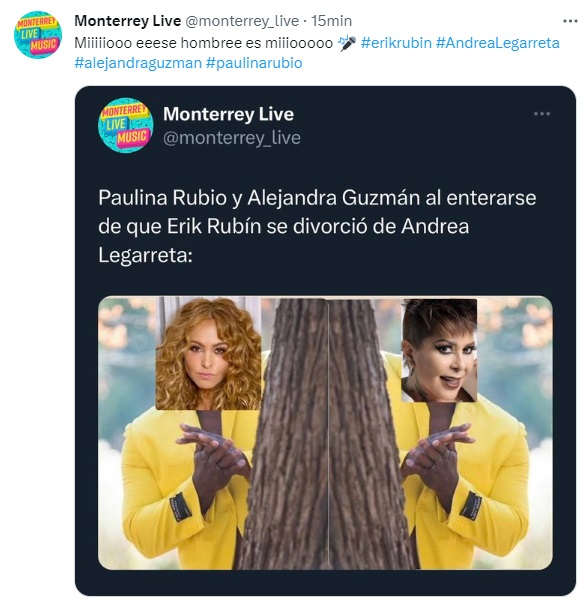588x606 pixels.
Task: Follow the #alejandraguzman hashtag link
Action: [x=138, y=63]
